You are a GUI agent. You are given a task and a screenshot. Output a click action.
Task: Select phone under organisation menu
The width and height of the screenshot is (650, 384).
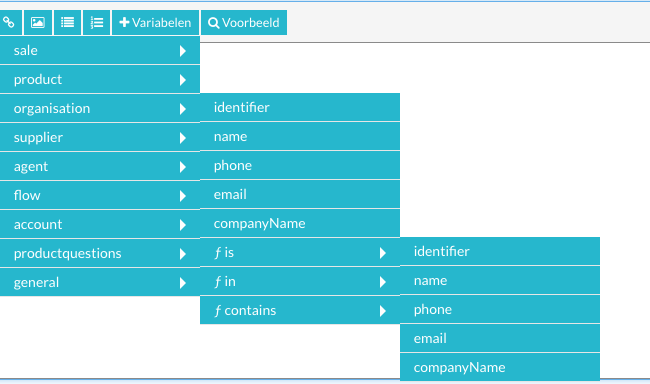click(300, 165)
